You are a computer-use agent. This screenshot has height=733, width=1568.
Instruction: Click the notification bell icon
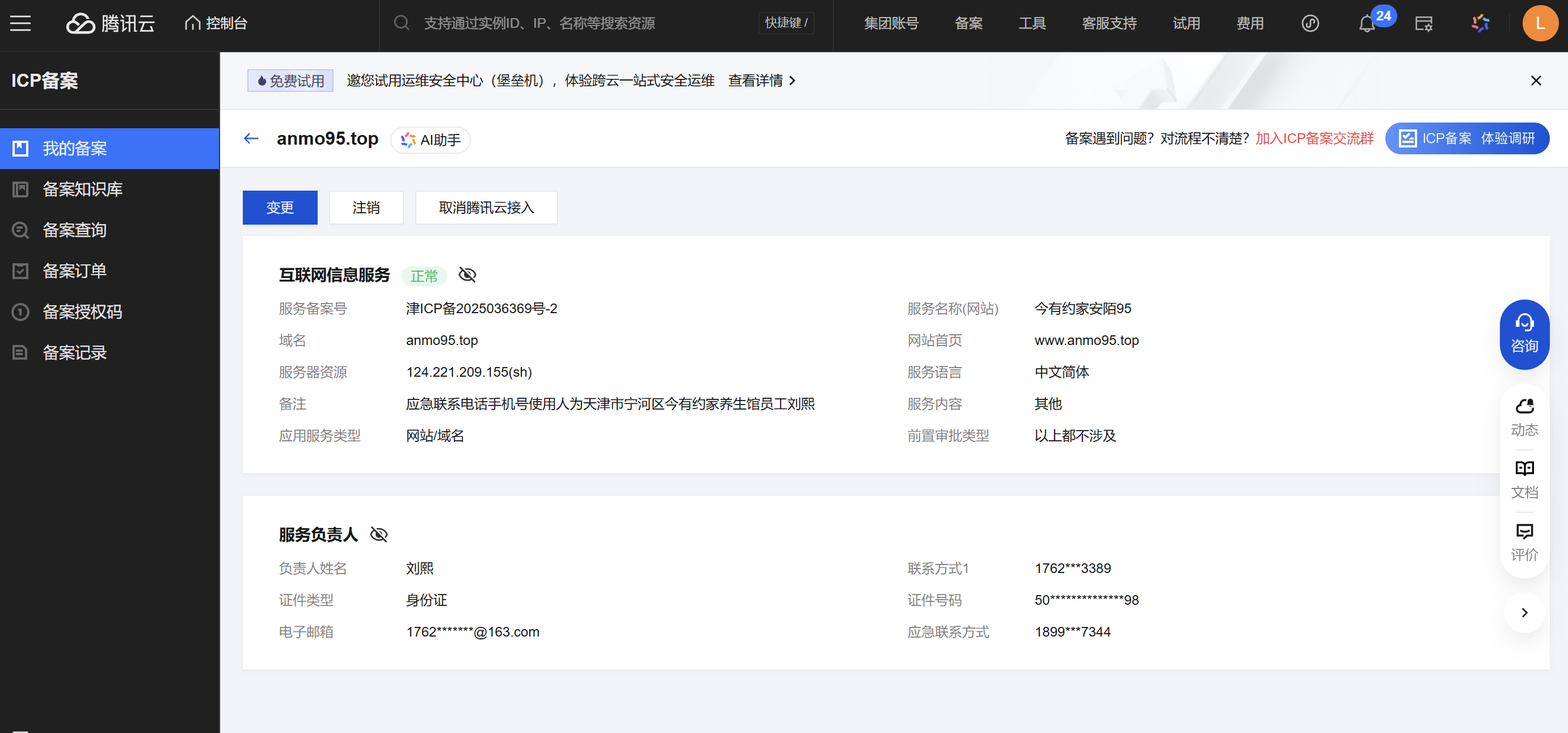tap(1367, 24)
